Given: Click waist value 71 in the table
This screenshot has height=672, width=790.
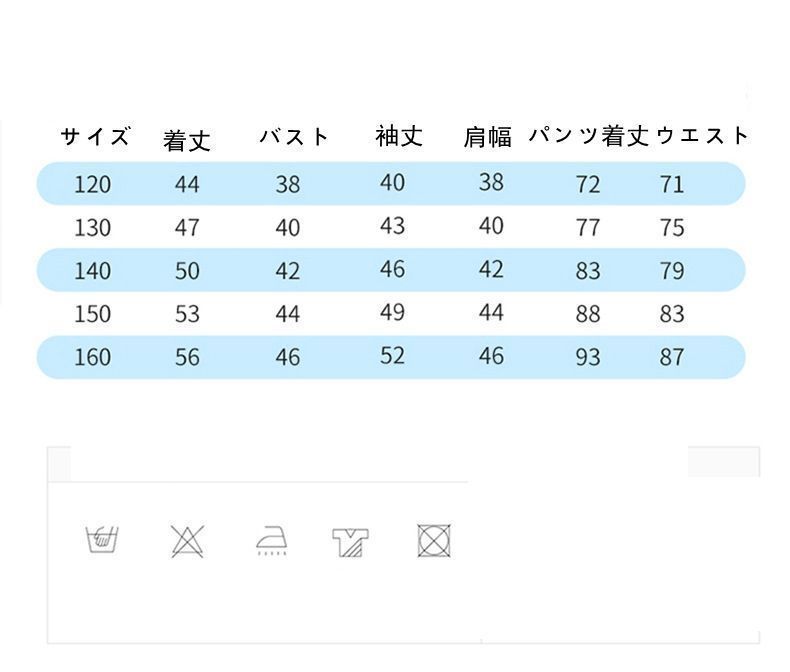Looking at the screenshot, I should tap(672, 184).
